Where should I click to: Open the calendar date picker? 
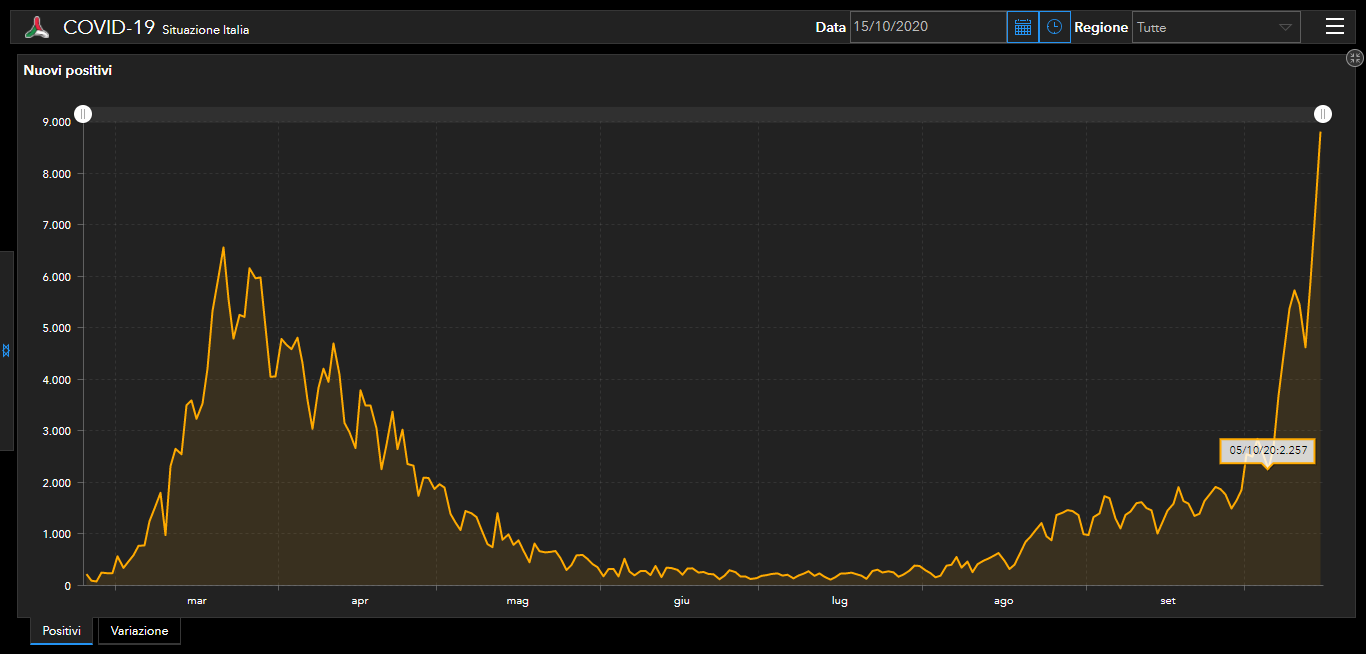point(1022,27)
